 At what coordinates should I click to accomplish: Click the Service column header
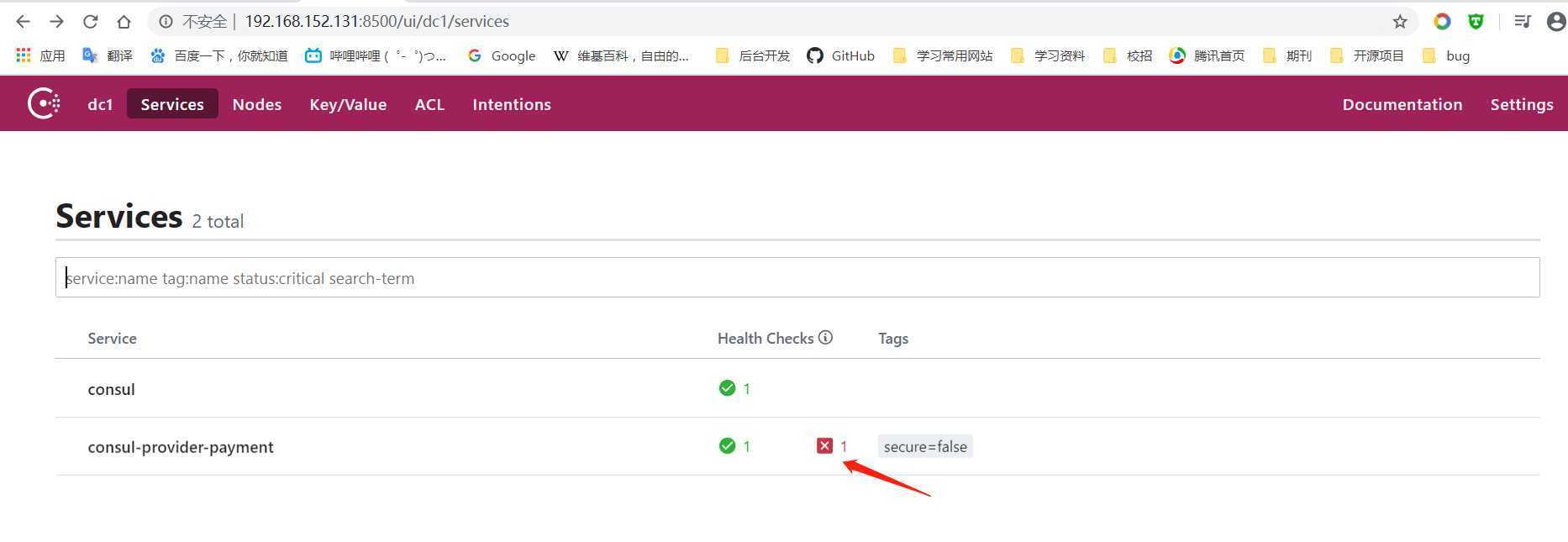[112, 338]
